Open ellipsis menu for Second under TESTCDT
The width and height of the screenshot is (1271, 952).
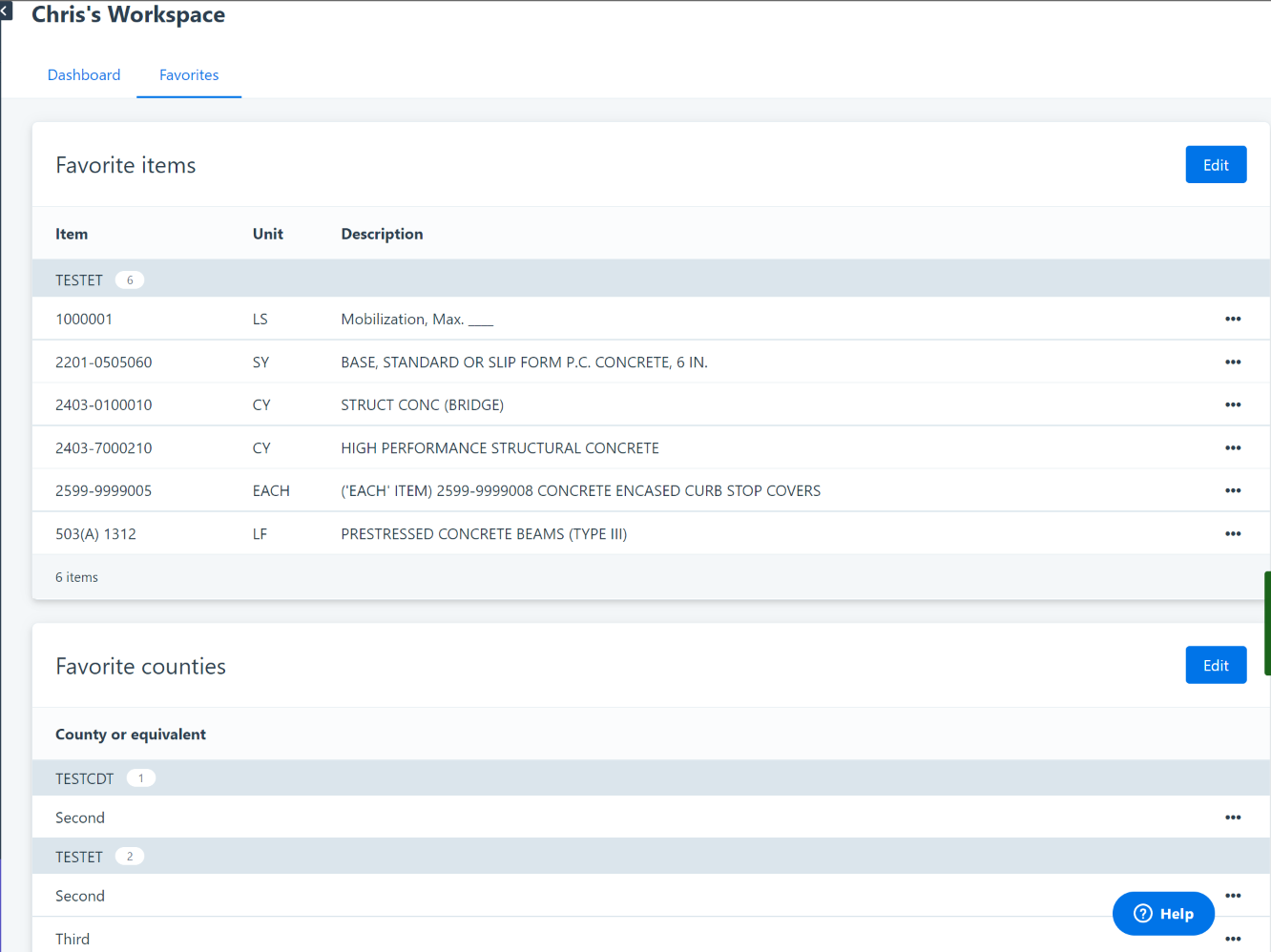1233,817
